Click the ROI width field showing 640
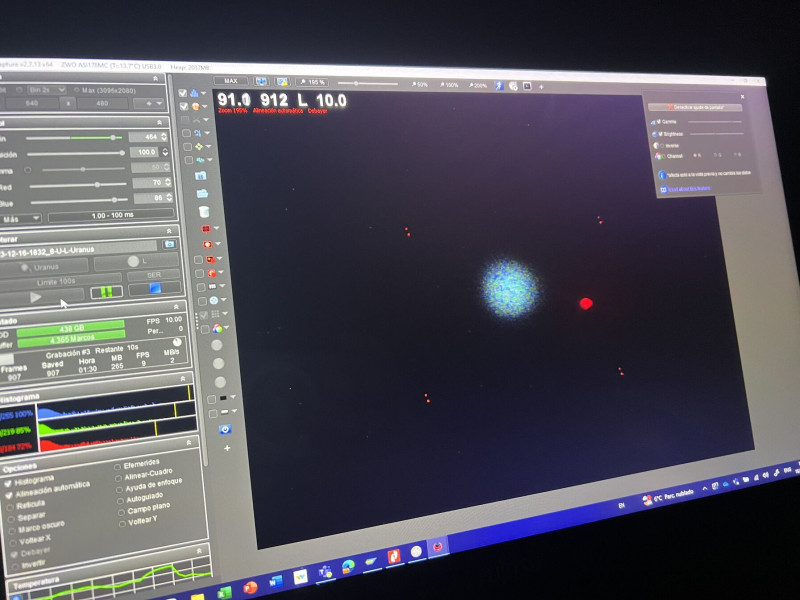The height and width of the screenshot is (600, 800). point(32,103)
